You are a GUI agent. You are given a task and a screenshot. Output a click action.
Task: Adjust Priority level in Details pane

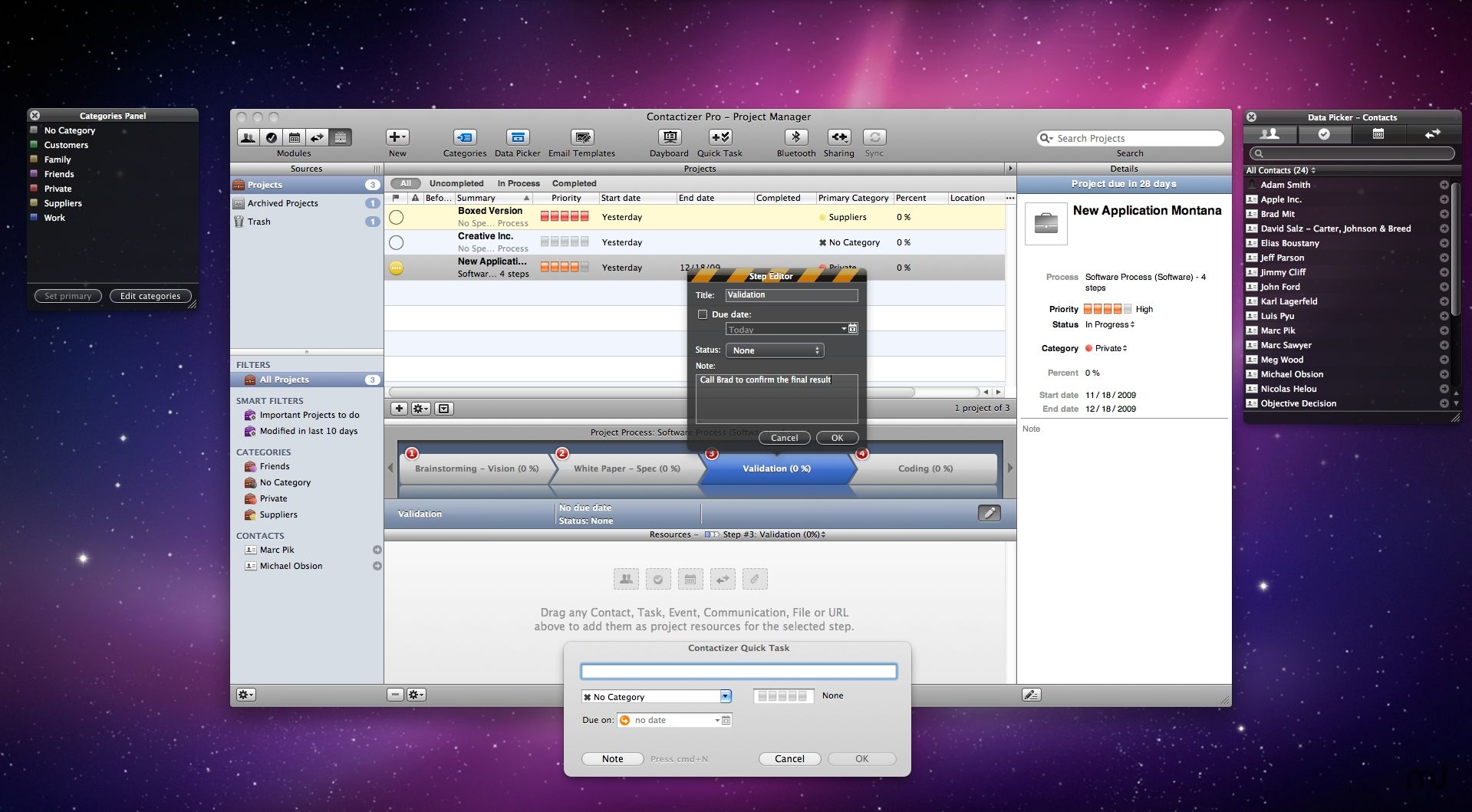point(1107,309)
